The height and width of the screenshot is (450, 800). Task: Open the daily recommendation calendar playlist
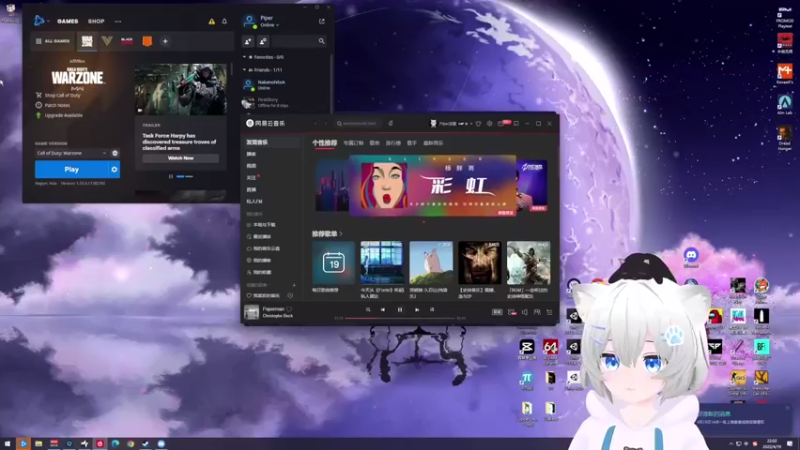pos(334,263)
